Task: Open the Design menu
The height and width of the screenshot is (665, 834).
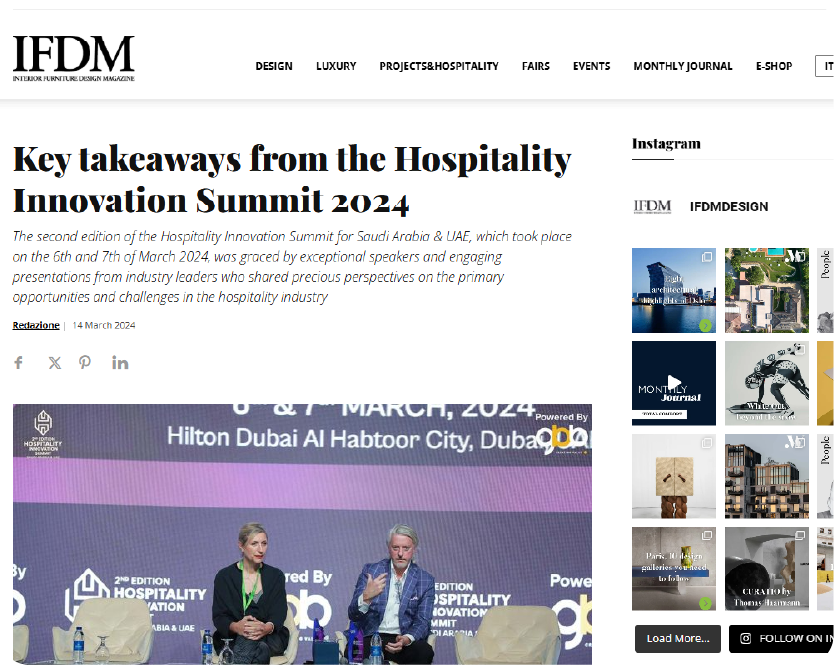Action: [x=274, y=66]
